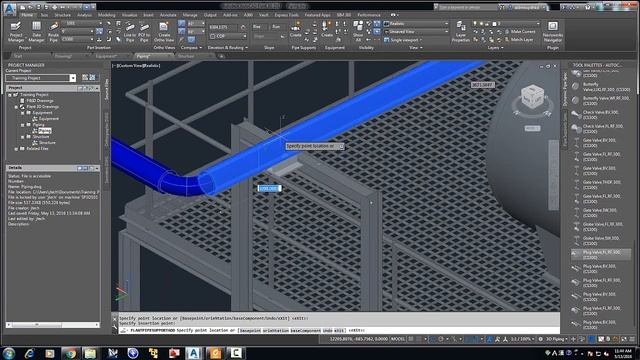The image size is (640, 360).
Task: Click the Create equipment icon
Action: point(327,29)
